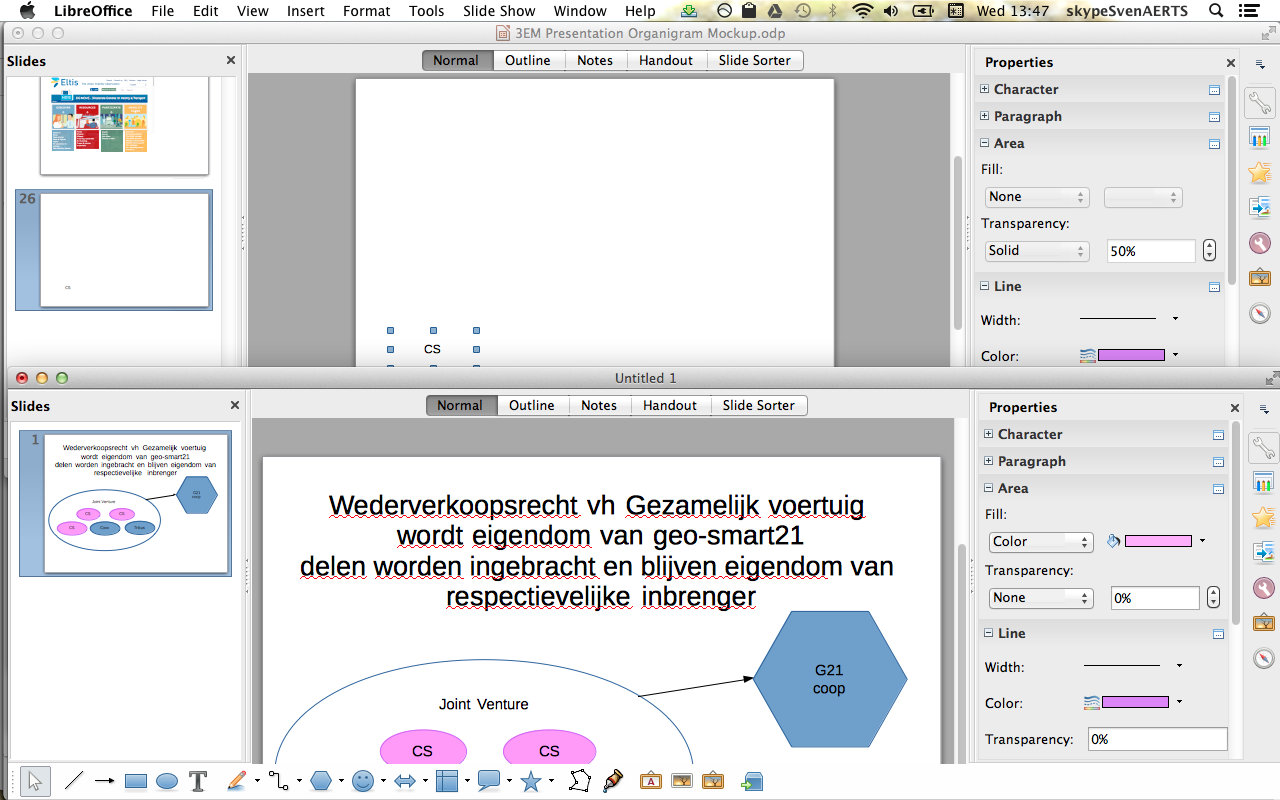The height and width of the screenshot is (800, 1280).
Task: Open Fill type dropdown showing Color
Action: (x=1040, y=541)
